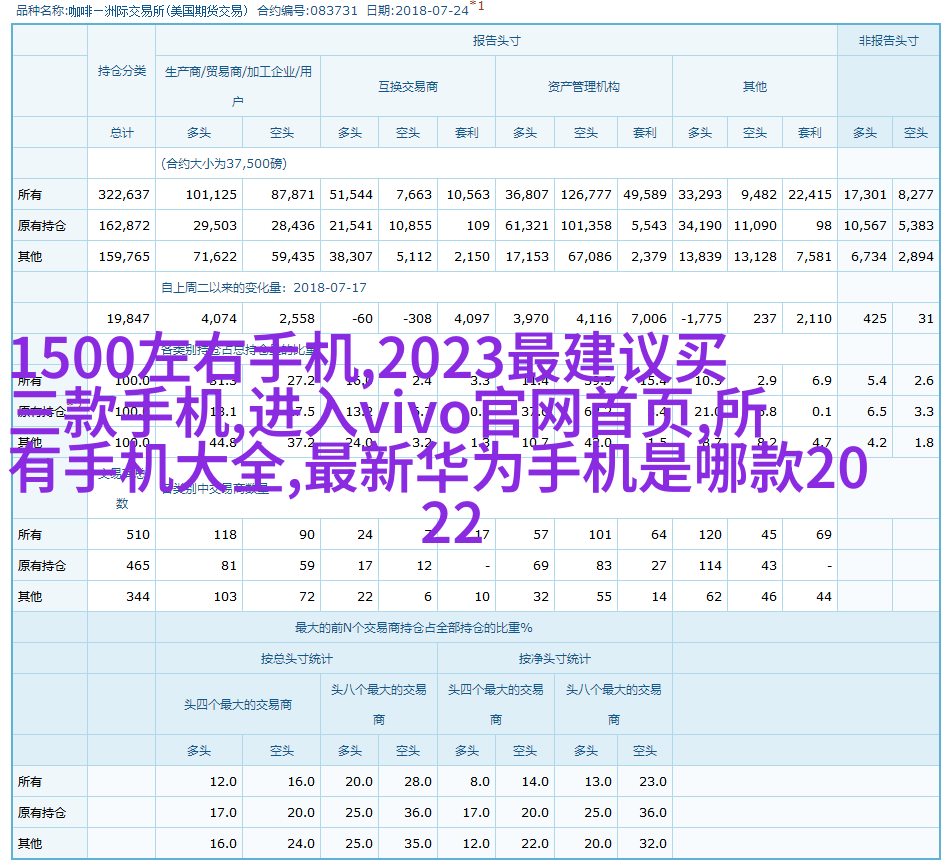950x867 pixels.
Task: Select the non-reportable long value 17,301
Action: [x=865, y=194]
